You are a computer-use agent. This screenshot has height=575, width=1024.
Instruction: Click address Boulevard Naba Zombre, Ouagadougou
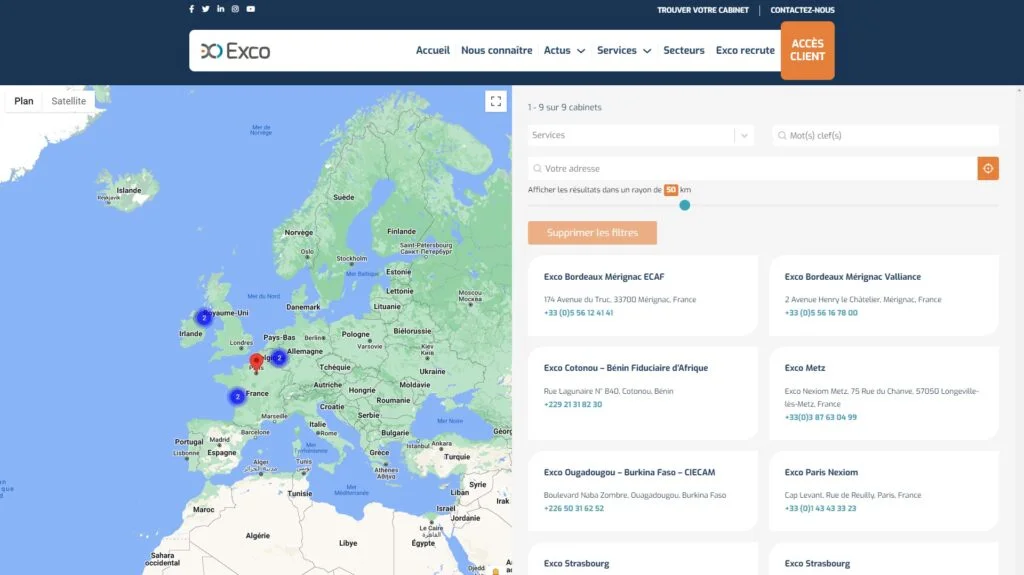tap(635, 495)
